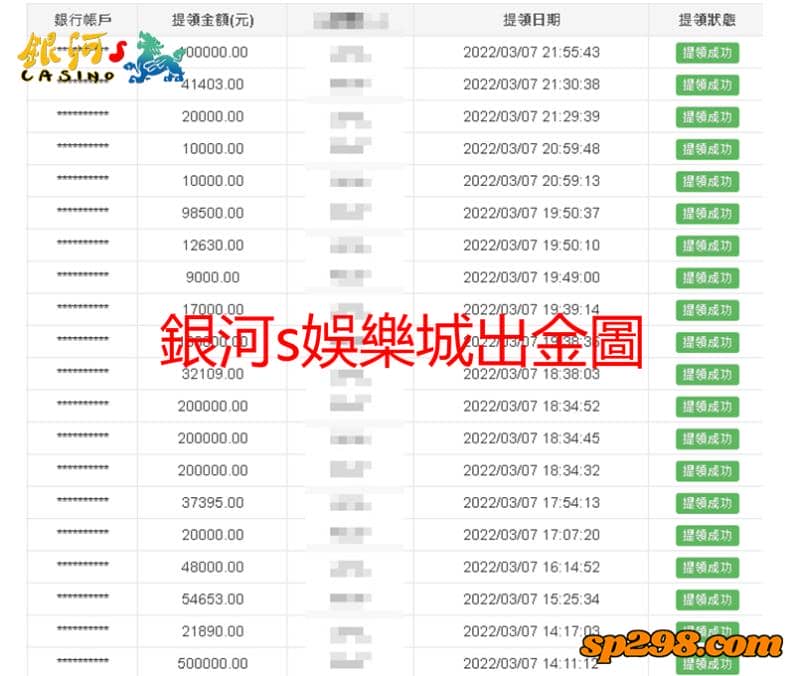
Task: Click 提領成功 badge for the 18:34:32 row
Action: coord(707,471)
